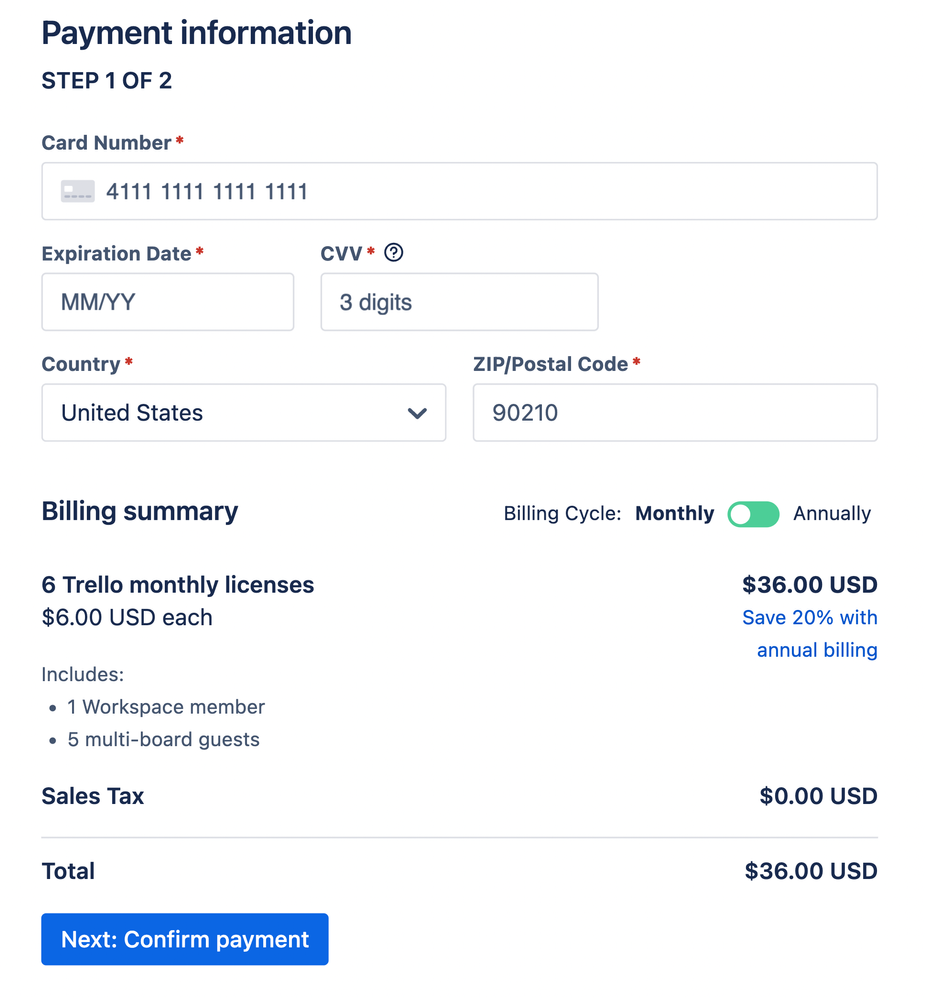The width and height of the screenshot is (928, 999).
Task: Click the Country field label
Action: 80,364
